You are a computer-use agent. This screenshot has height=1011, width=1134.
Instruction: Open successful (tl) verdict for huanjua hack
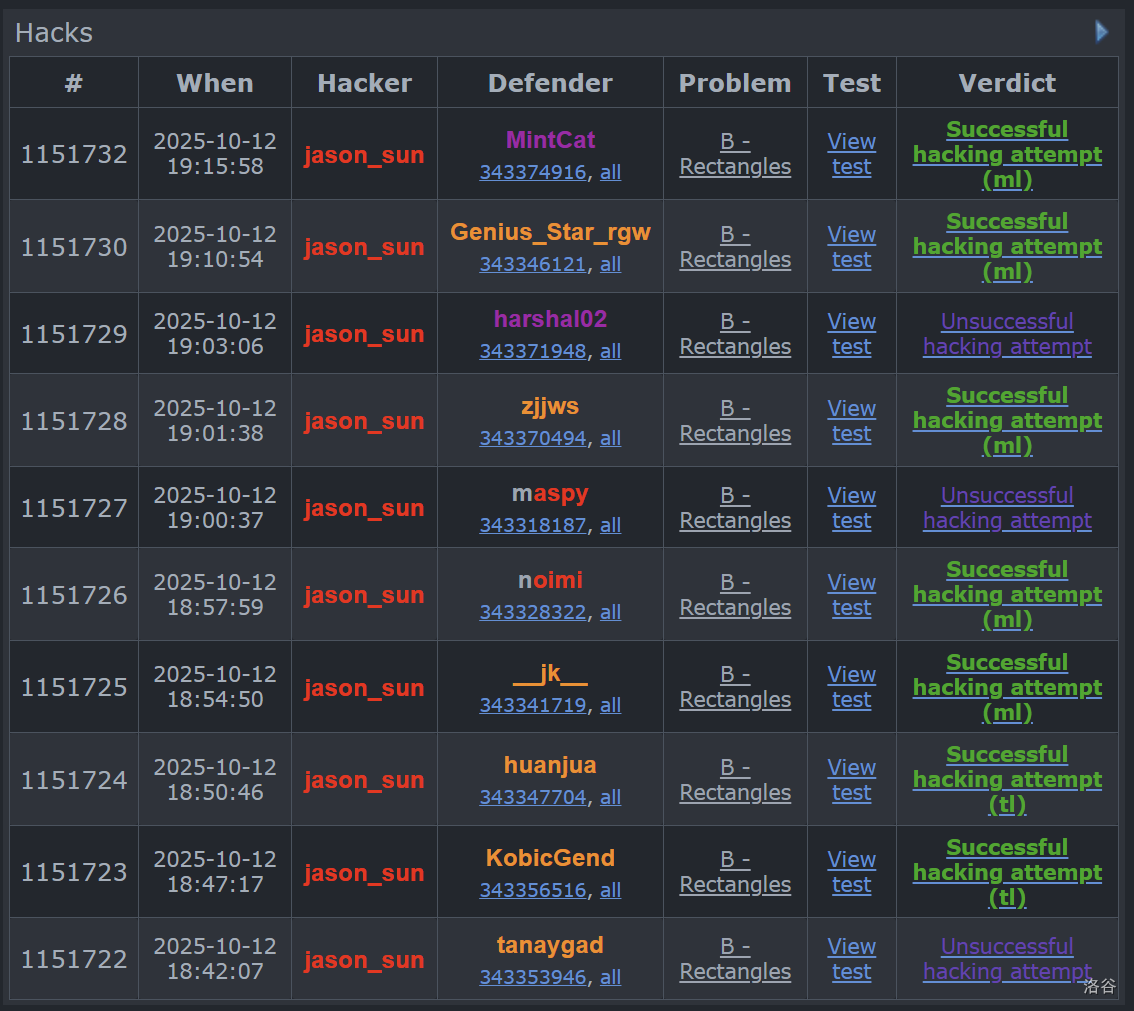click(1007, 779)
